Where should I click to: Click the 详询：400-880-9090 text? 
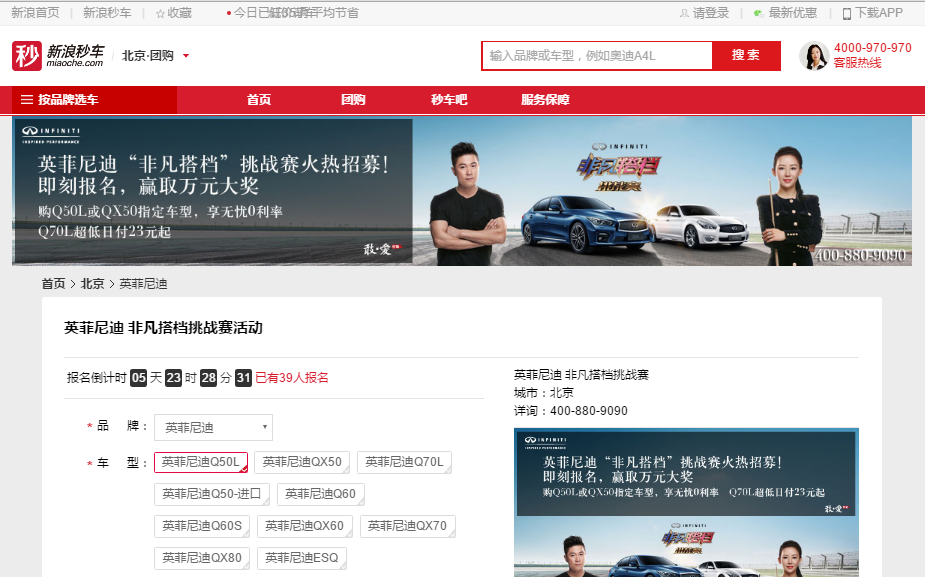(x=570, y=411)
